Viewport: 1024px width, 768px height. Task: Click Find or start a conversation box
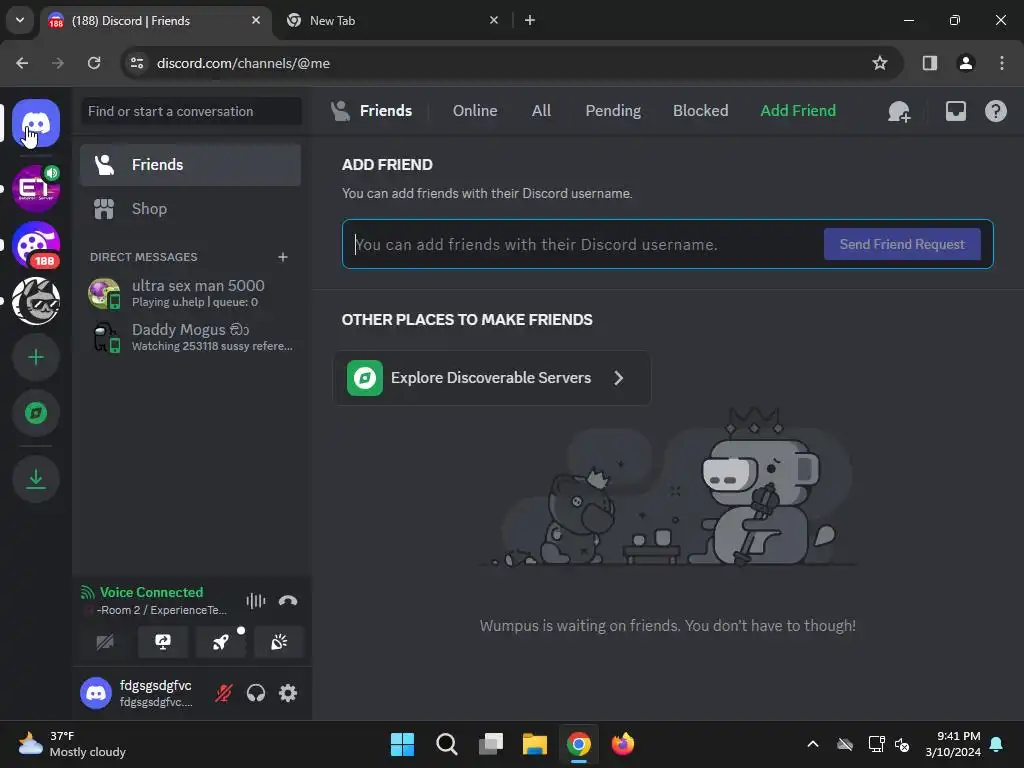pos(191,111)
